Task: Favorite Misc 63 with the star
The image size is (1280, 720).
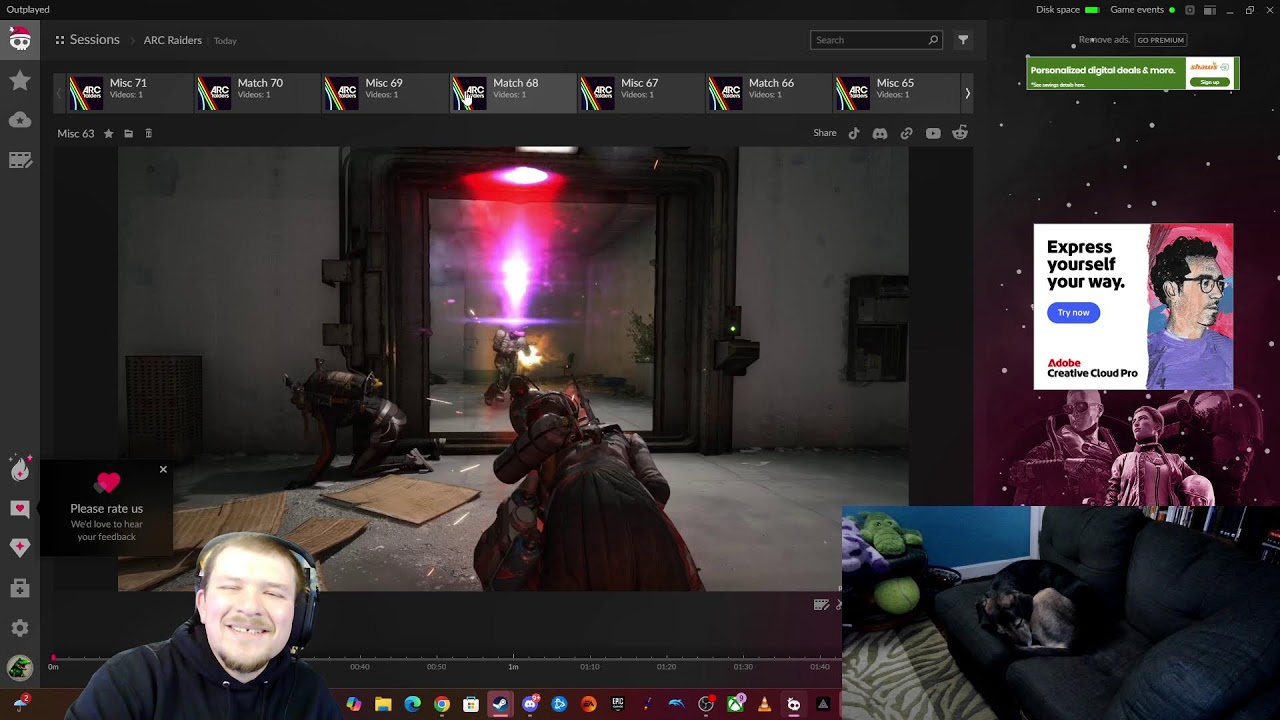Action: pyautogui.click(x=108, y=133)
